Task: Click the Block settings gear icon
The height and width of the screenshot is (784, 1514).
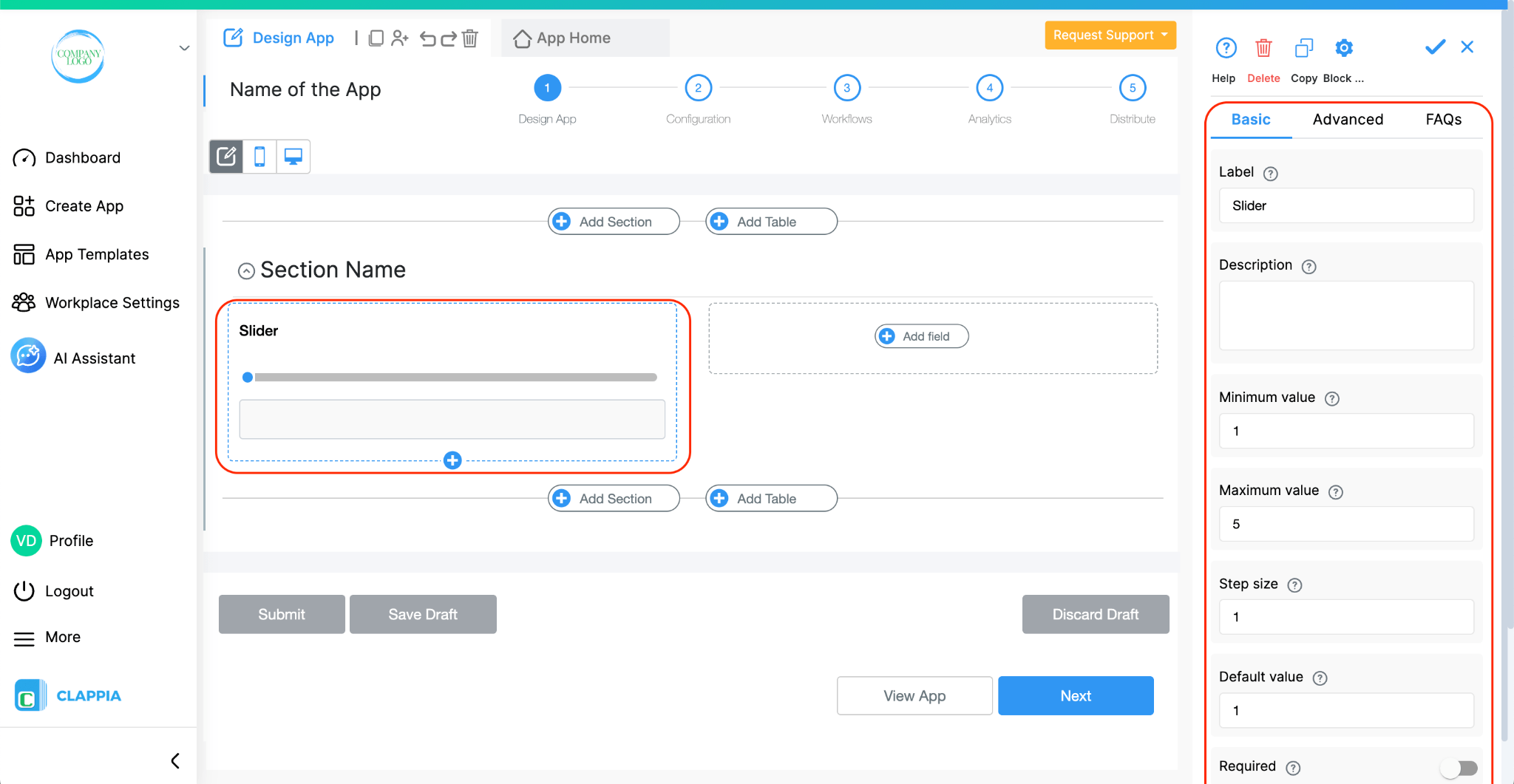Action: click(x=1343, y=48)
